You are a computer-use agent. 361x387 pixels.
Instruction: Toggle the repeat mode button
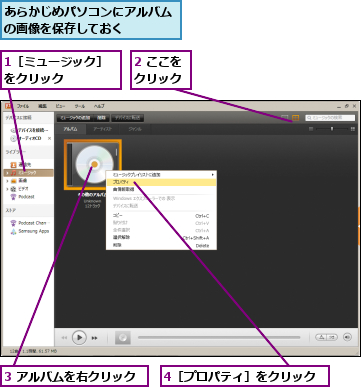pyautogui.click(x=321, y=337)
